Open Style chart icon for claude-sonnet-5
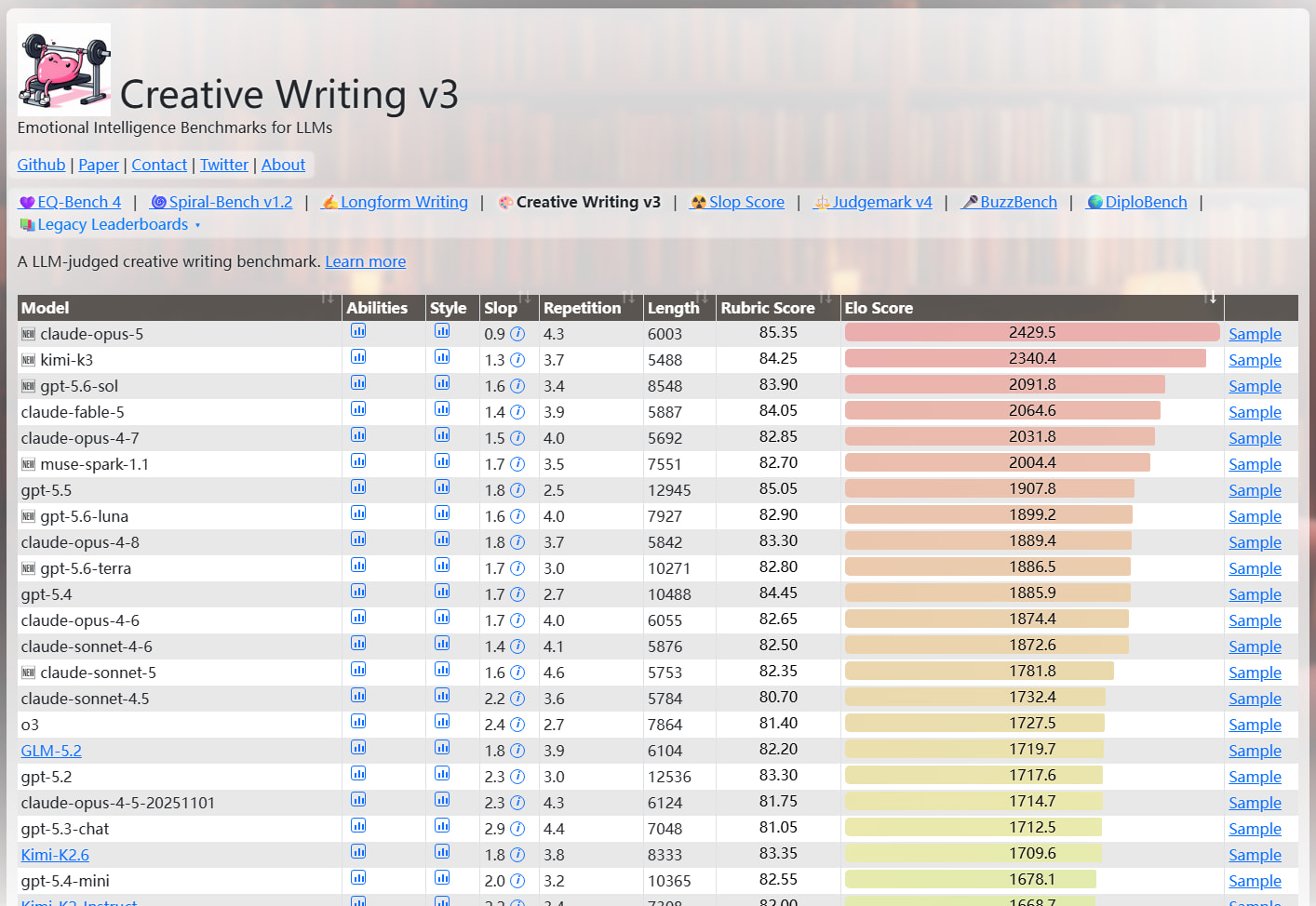Viewport: 1316px width, 906px height. click(x=442, y=670)
